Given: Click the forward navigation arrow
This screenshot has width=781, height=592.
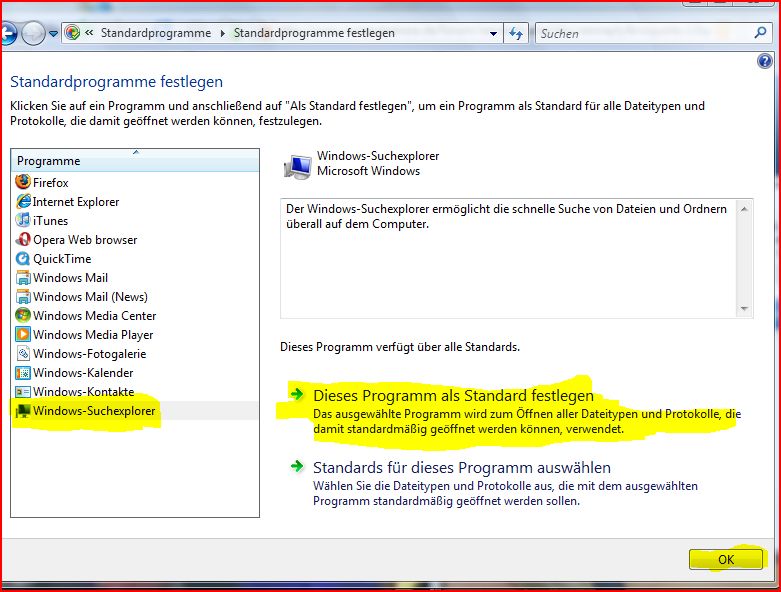Looking at the screenshot, I should (33, 34).
